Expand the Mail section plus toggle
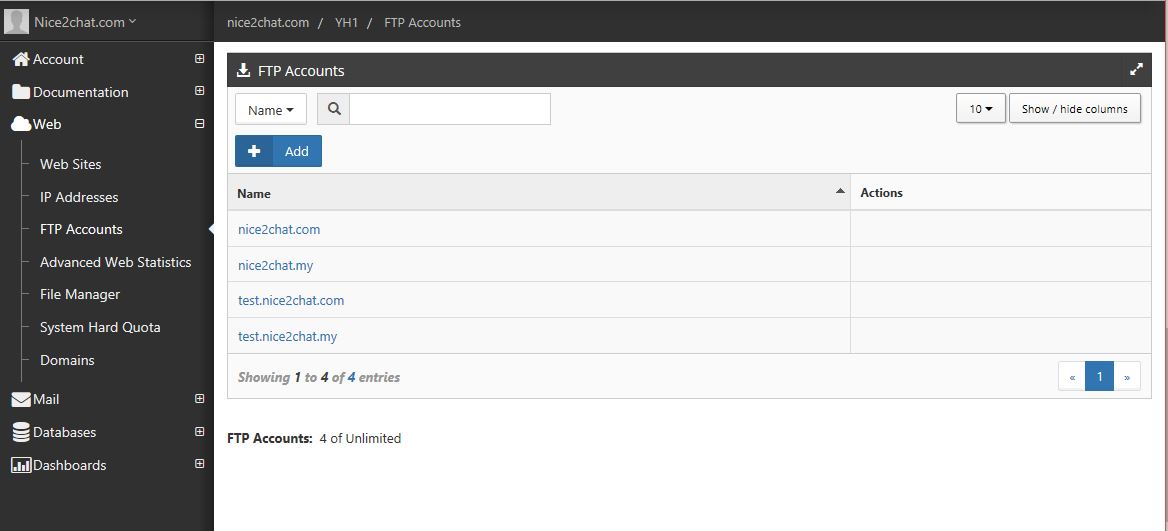The width and height of the screenshot is (1168, 531). point(200,399)
